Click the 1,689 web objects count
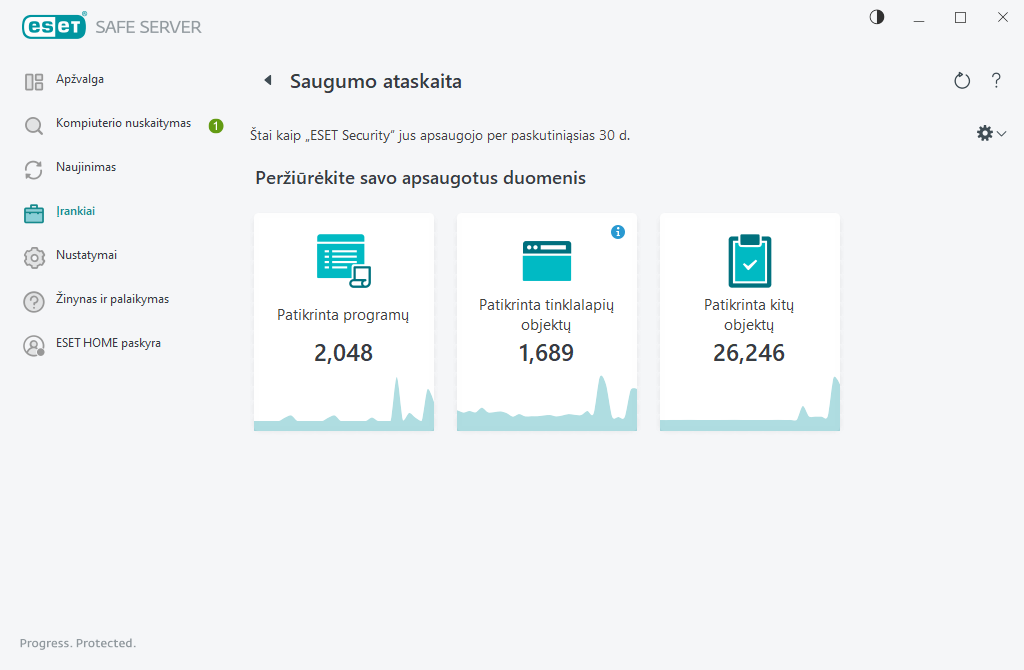The height and width of the screenshot is (670, 1024). [546, 353]
